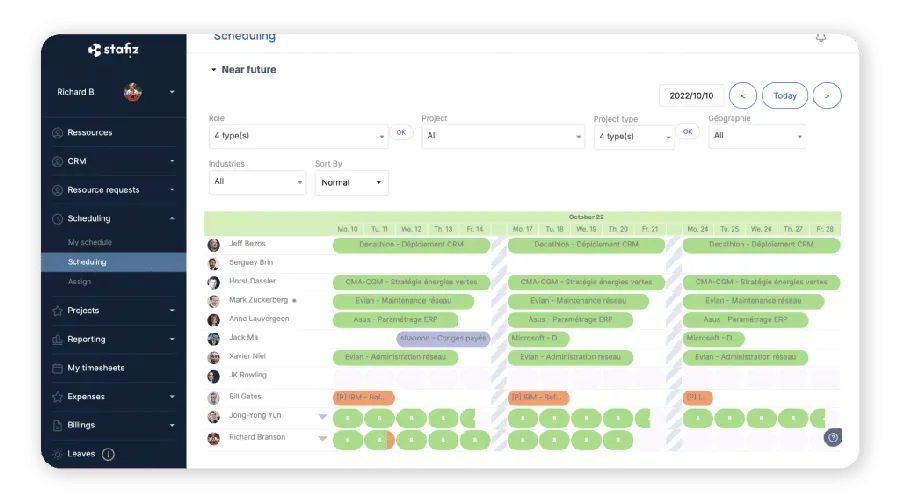Open My schedule in sidebar

click(x=89, y=243)
